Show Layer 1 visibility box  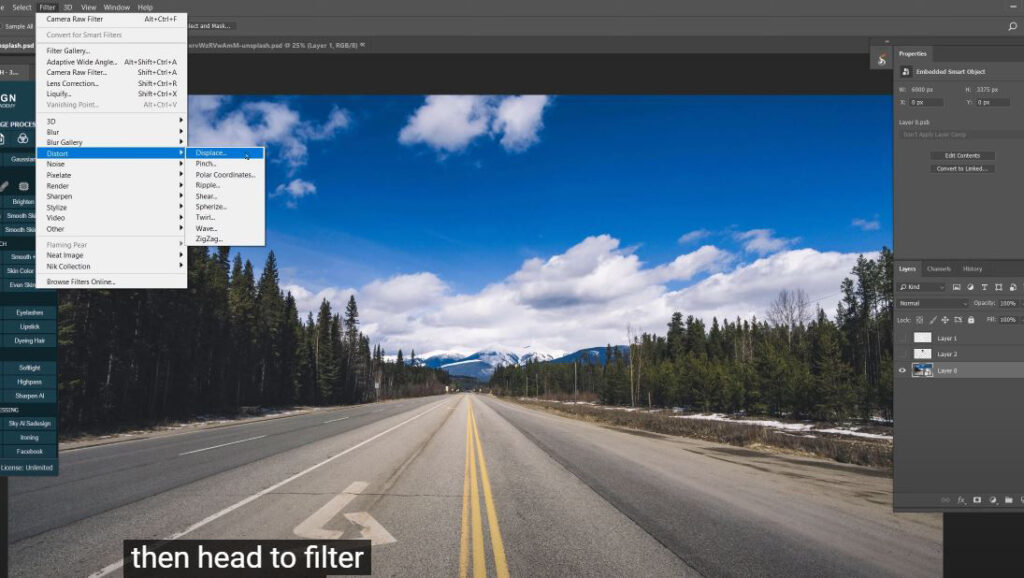pyautogui.click(x=903, y=338)
